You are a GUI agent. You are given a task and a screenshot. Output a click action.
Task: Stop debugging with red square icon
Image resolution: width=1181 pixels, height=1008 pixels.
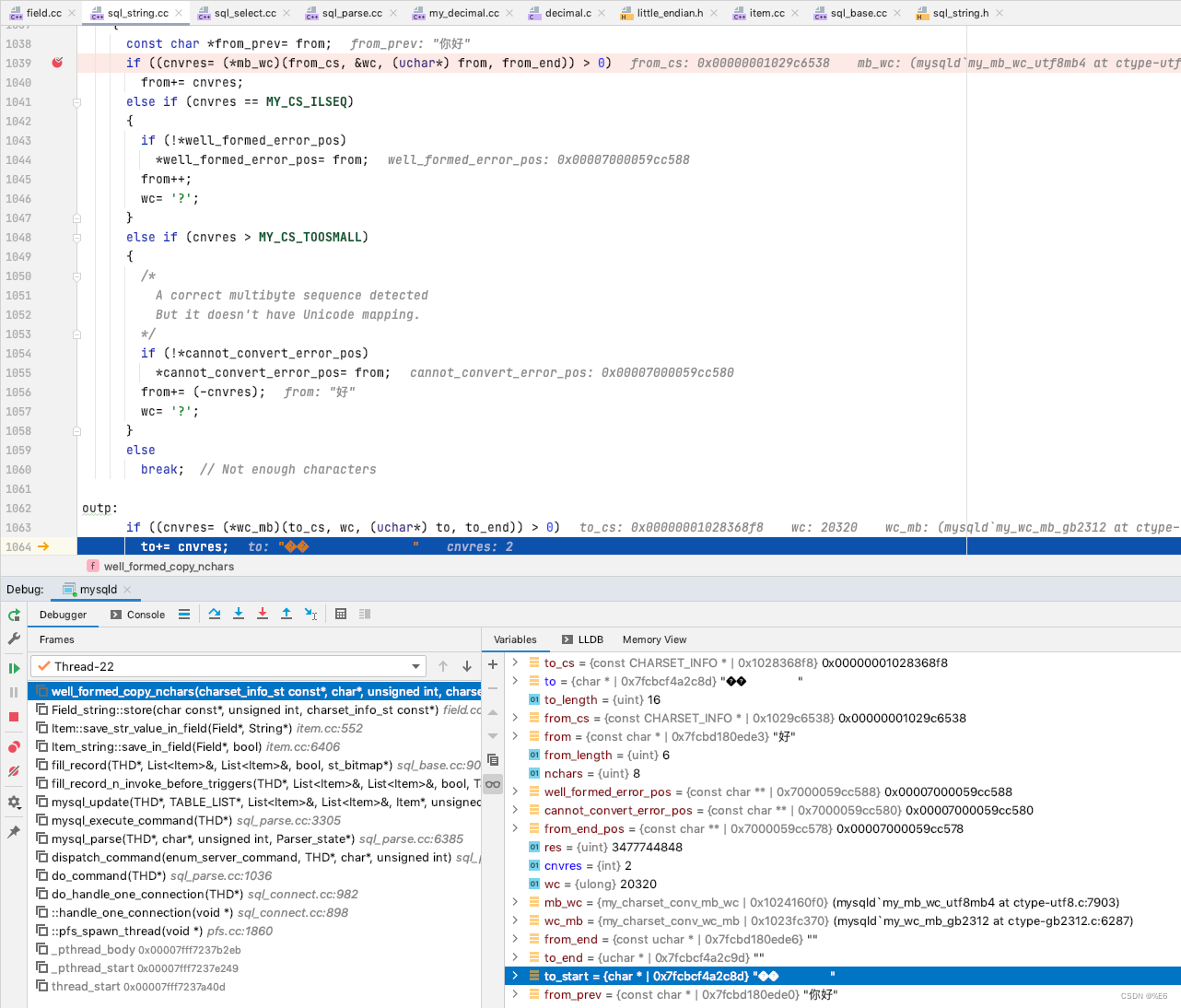click(14, 717)
